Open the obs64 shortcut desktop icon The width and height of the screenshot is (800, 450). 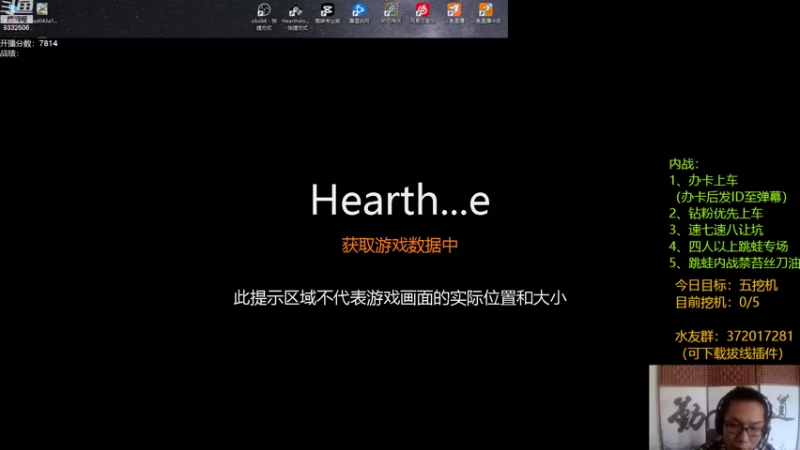click(x=264, y=16)
